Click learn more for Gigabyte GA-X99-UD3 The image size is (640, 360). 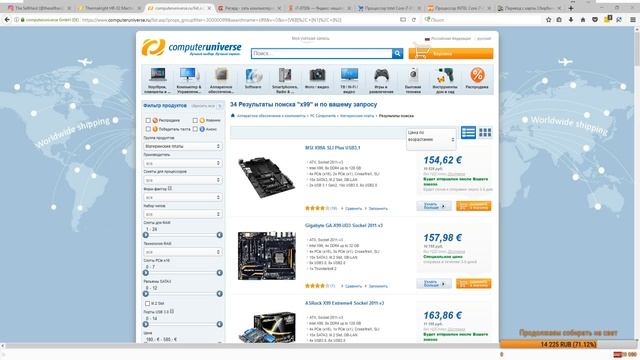(x=434, y=284)
